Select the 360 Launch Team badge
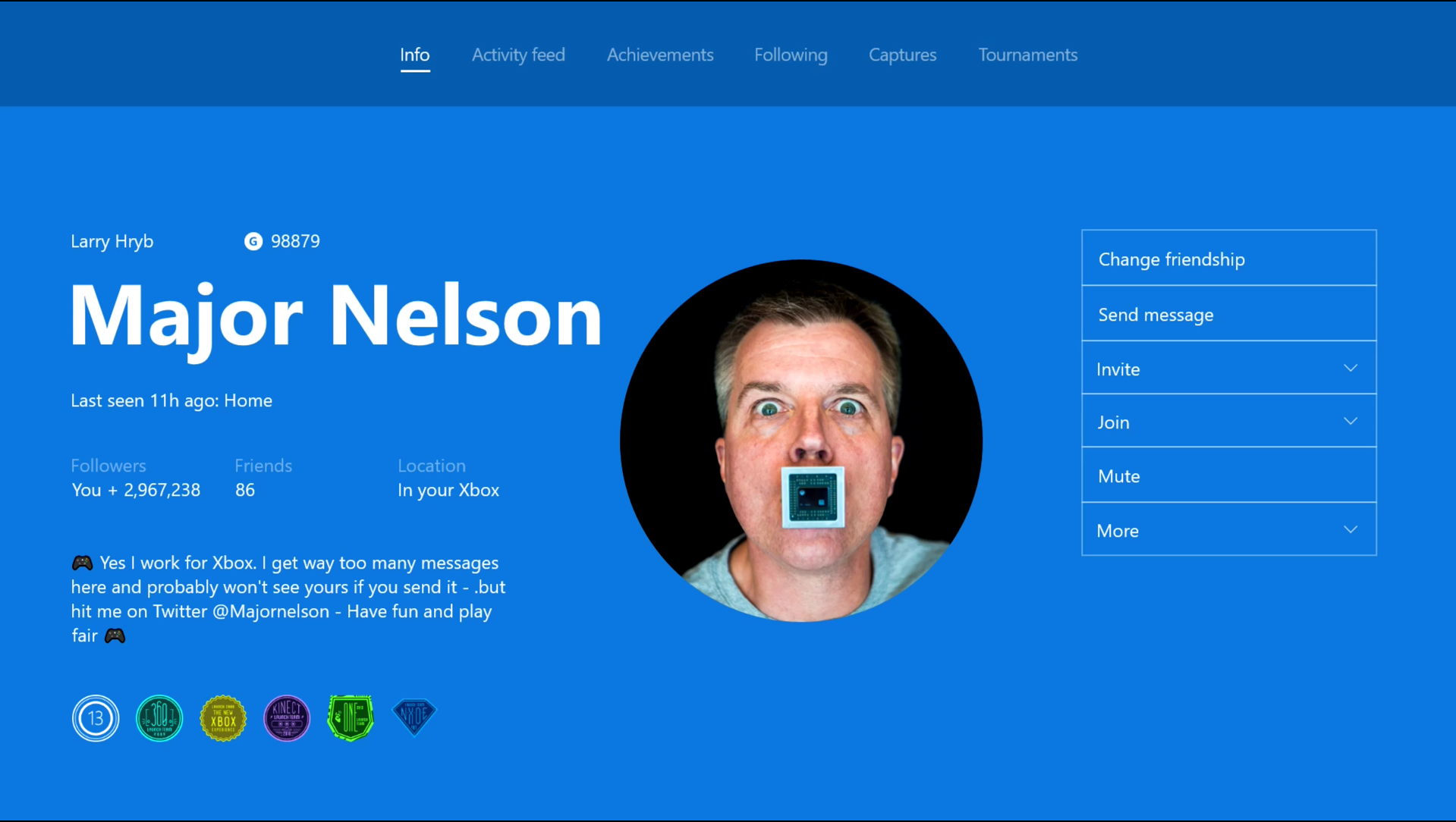This screenshot has height=822, width=1456. 159,717
